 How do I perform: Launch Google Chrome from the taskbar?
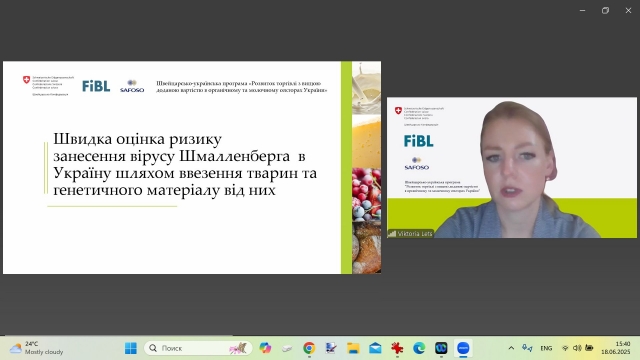click(309, 348)
